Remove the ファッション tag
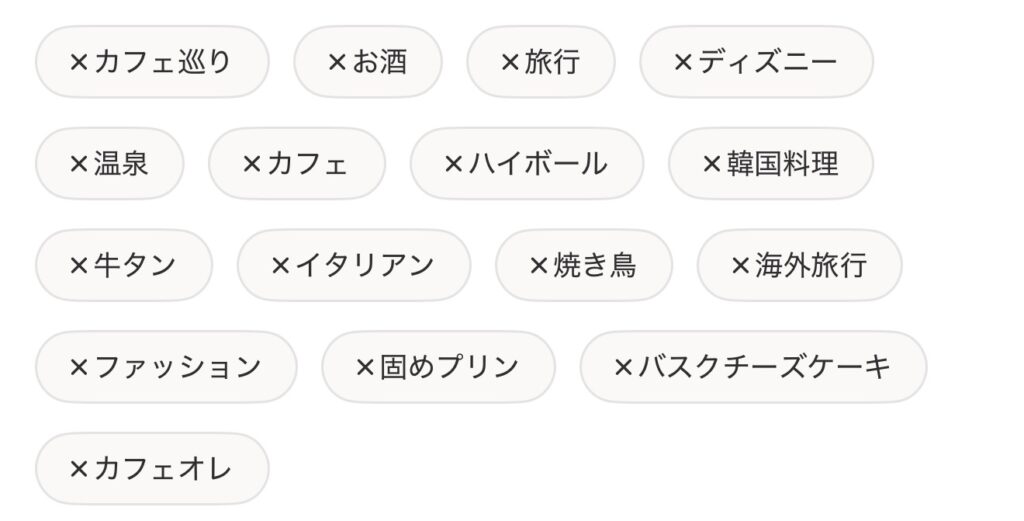Image resolution: width=1024 pixels, height=521 pixels. pos(79,367)
